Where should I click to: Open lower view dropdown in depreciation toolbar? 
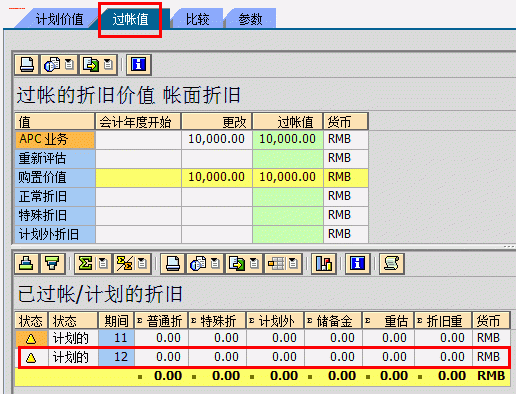[x=215, y=264]
